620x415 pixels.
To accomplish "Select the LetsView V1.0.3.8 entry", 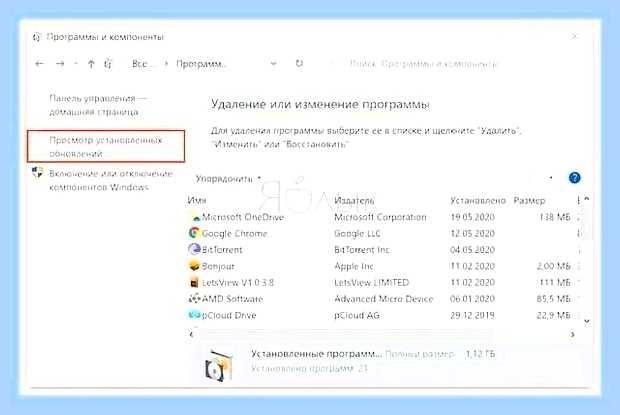I will 238,283.
